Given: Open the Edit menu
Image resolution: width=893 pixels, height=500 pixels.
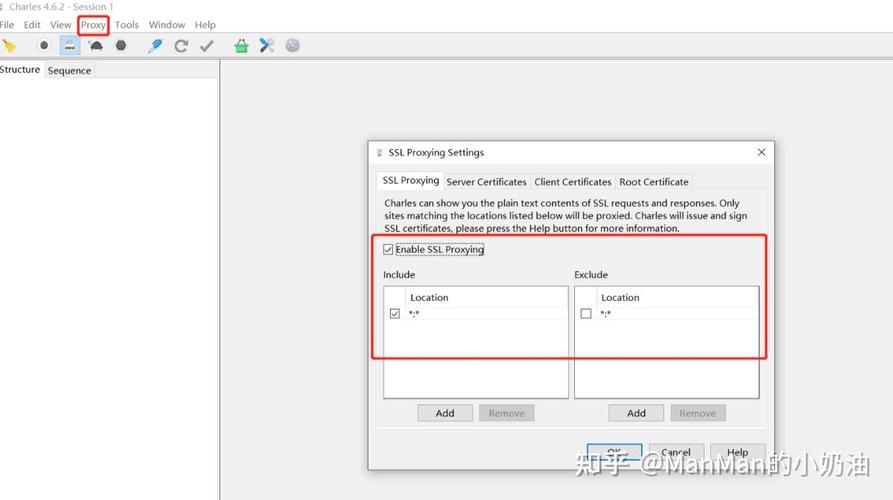Looking at the screenshot, I should (32, 24).
